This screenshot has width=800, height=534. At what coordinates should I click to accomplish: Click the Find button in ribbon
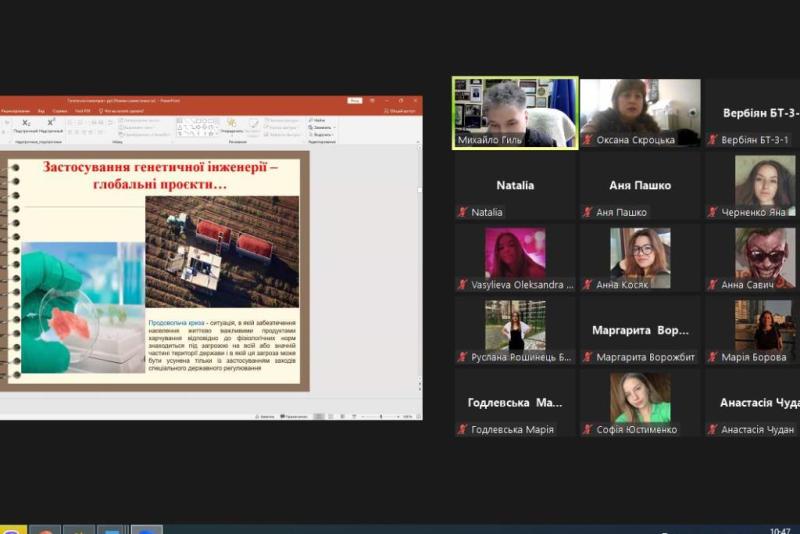click(320, 120)
